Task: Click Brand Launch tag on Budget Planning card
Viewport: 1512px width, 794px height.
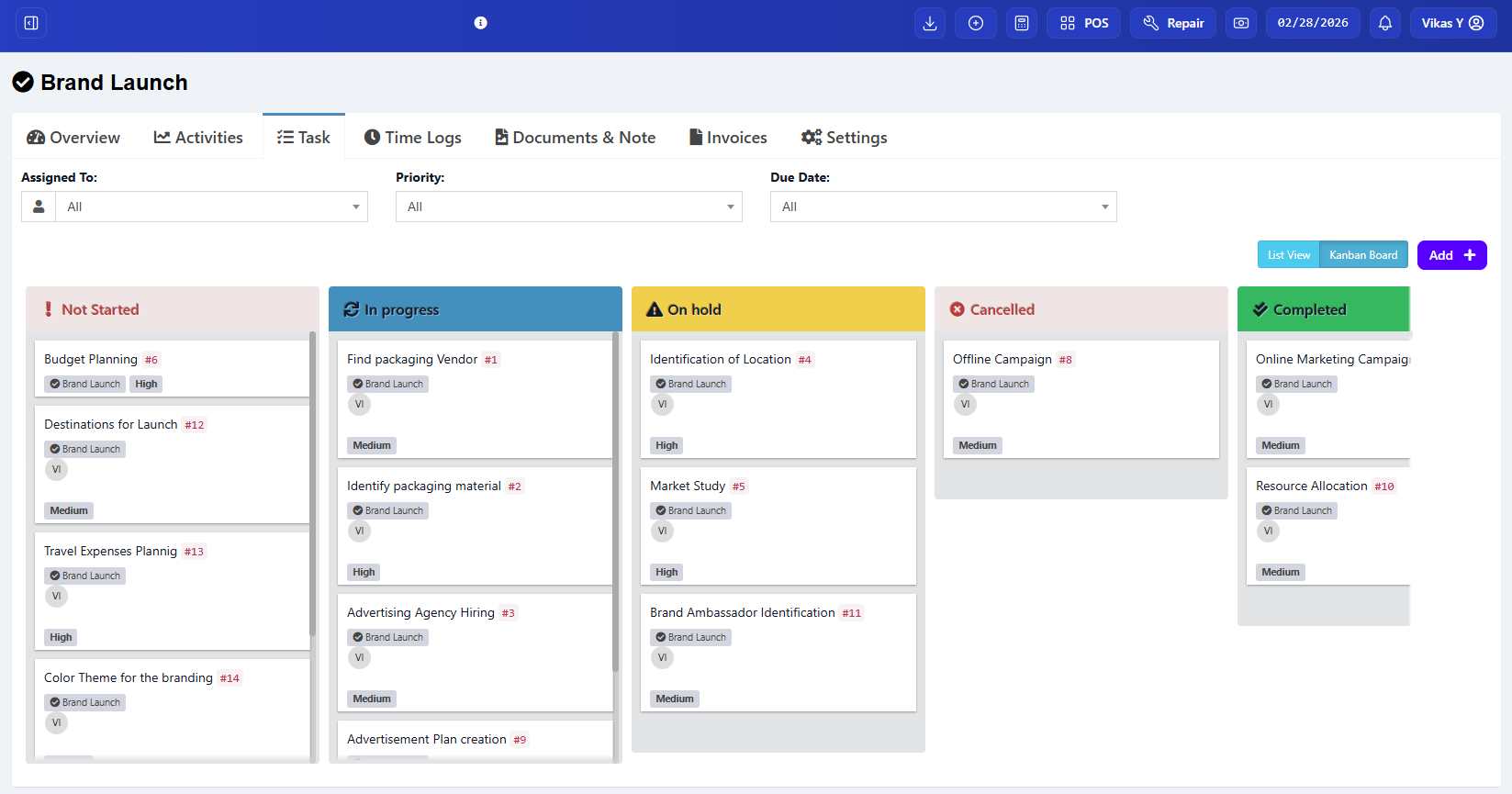Action: coord(85,384)
